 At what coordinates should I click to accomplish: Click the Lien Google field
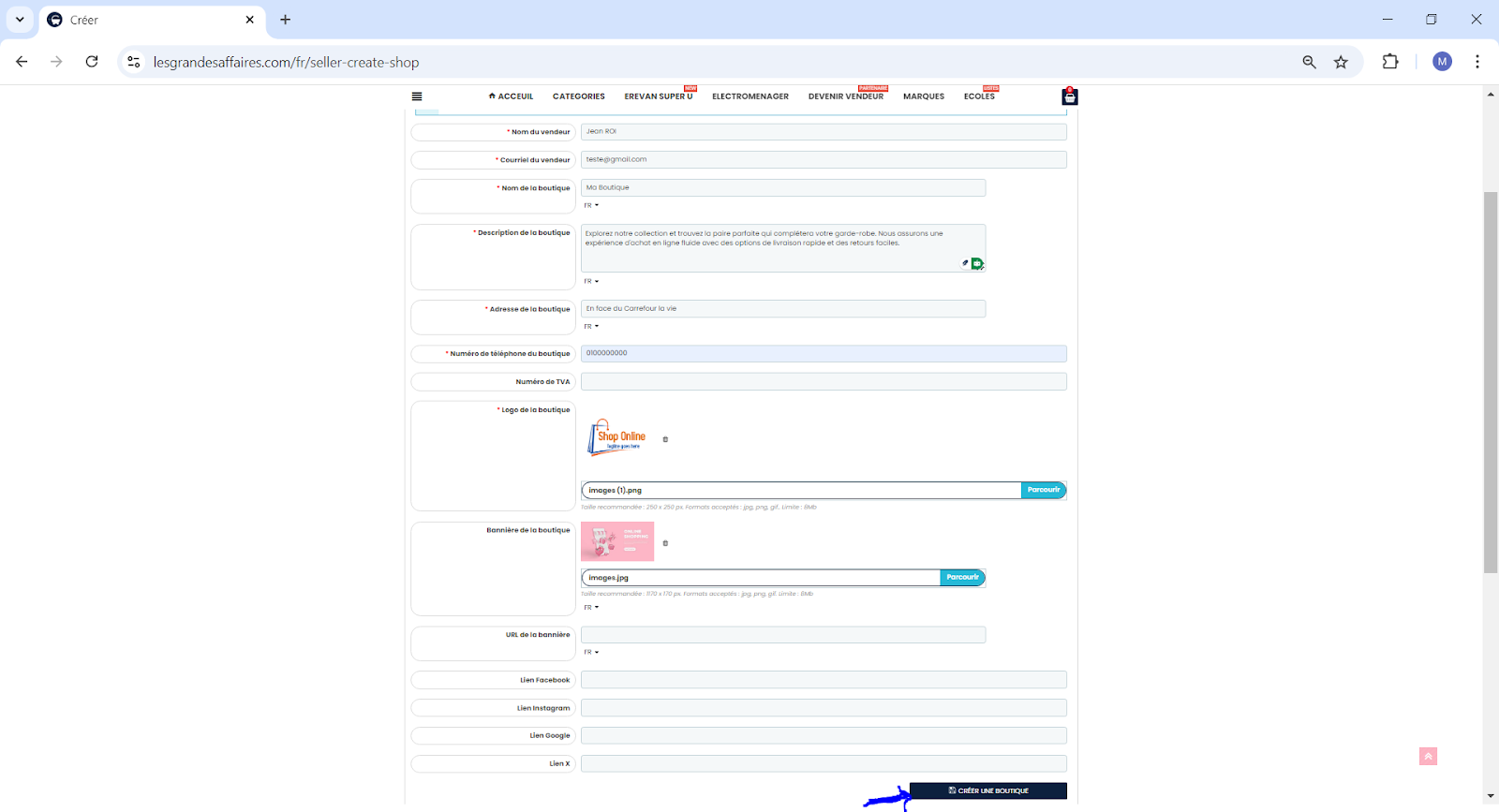point(824,735)
